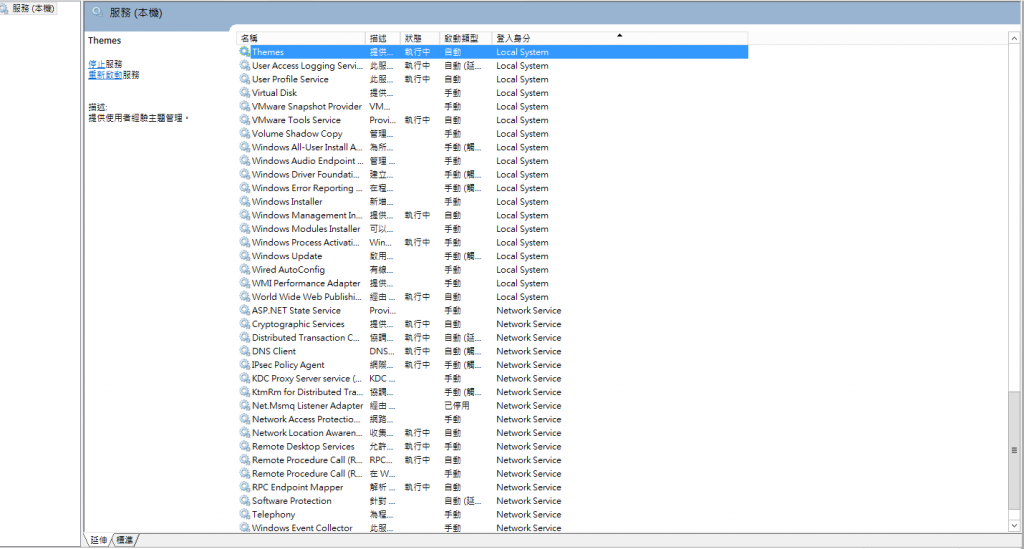This screenshot has width=1024, height=549.
Task: Click Network Service in the Telephony row
Action: (x=528, y=514)
